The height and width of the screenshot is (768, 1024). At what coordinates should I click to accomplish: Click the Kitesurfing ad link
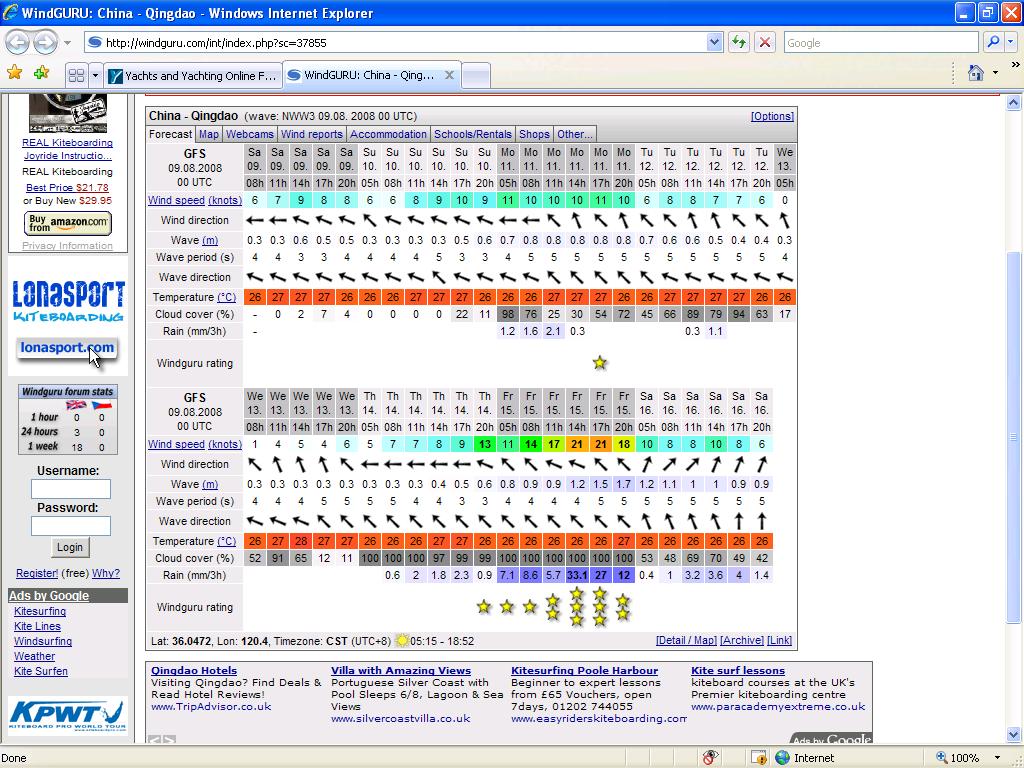40,611
